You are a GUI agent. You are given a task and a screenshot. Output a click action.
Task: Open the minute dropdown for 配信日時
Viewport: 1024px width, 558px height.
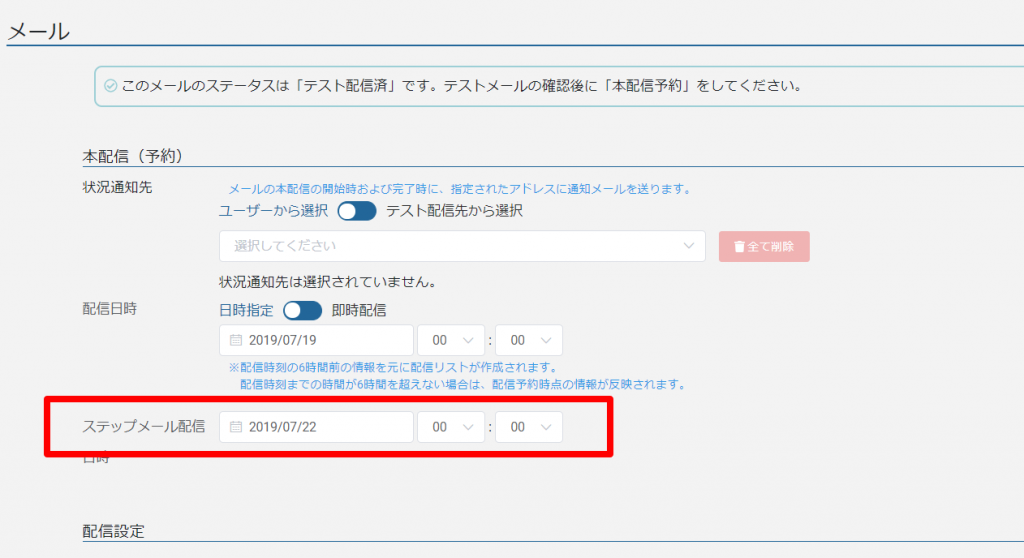529,340
